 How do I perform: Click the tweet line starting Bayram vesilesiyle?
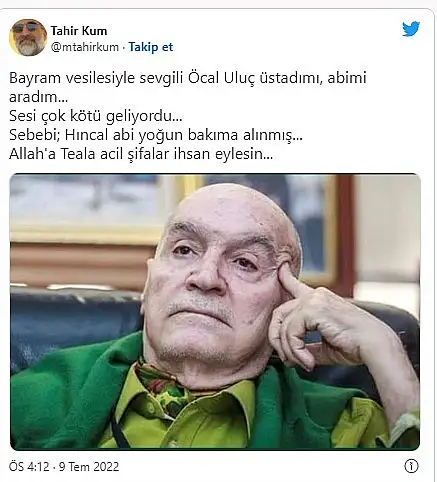[x=188, y=78]
